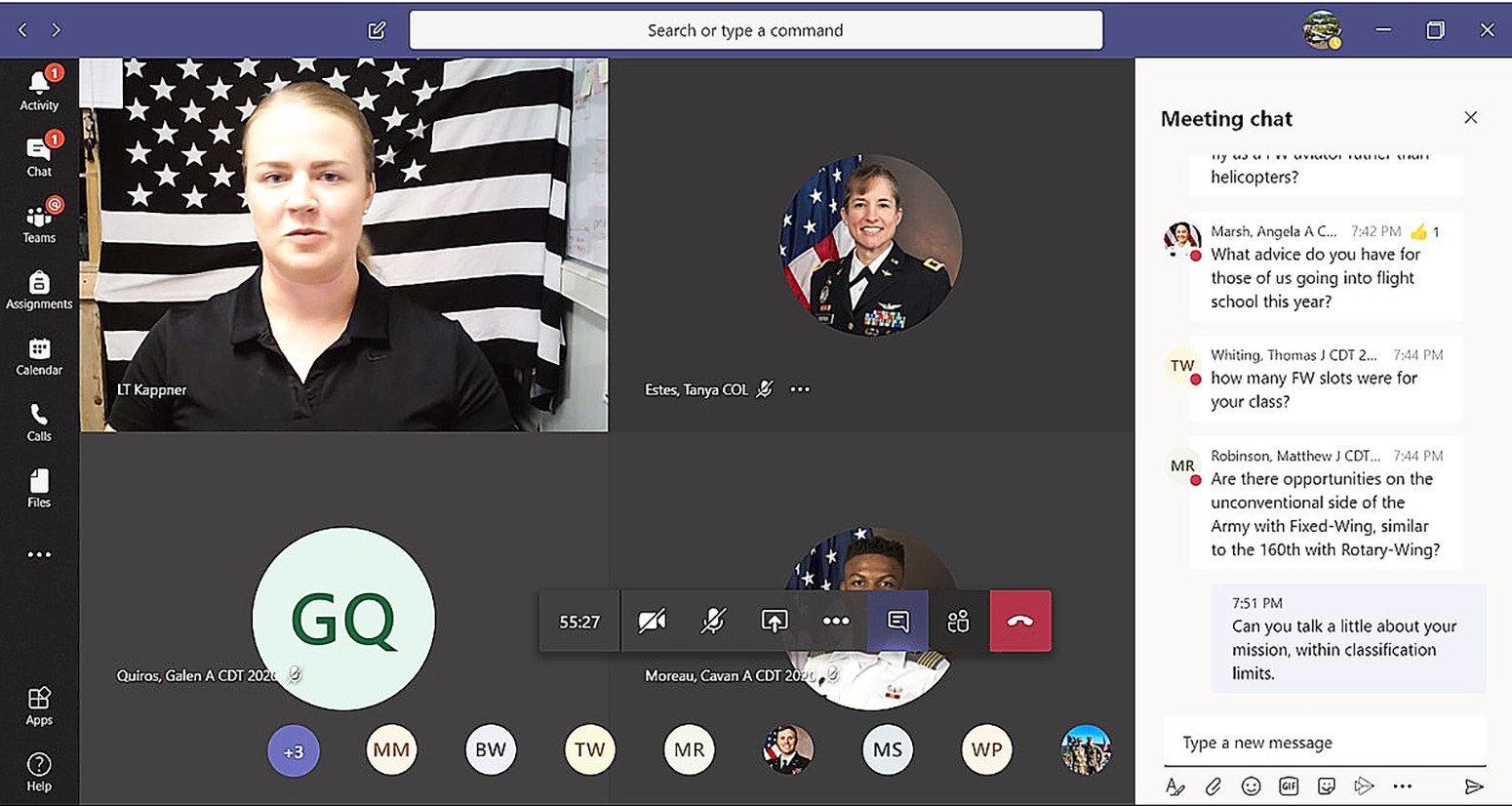This screenshot has height=806, width=1512.
Task: Open the Calendar view
Action: click(39, 356)
